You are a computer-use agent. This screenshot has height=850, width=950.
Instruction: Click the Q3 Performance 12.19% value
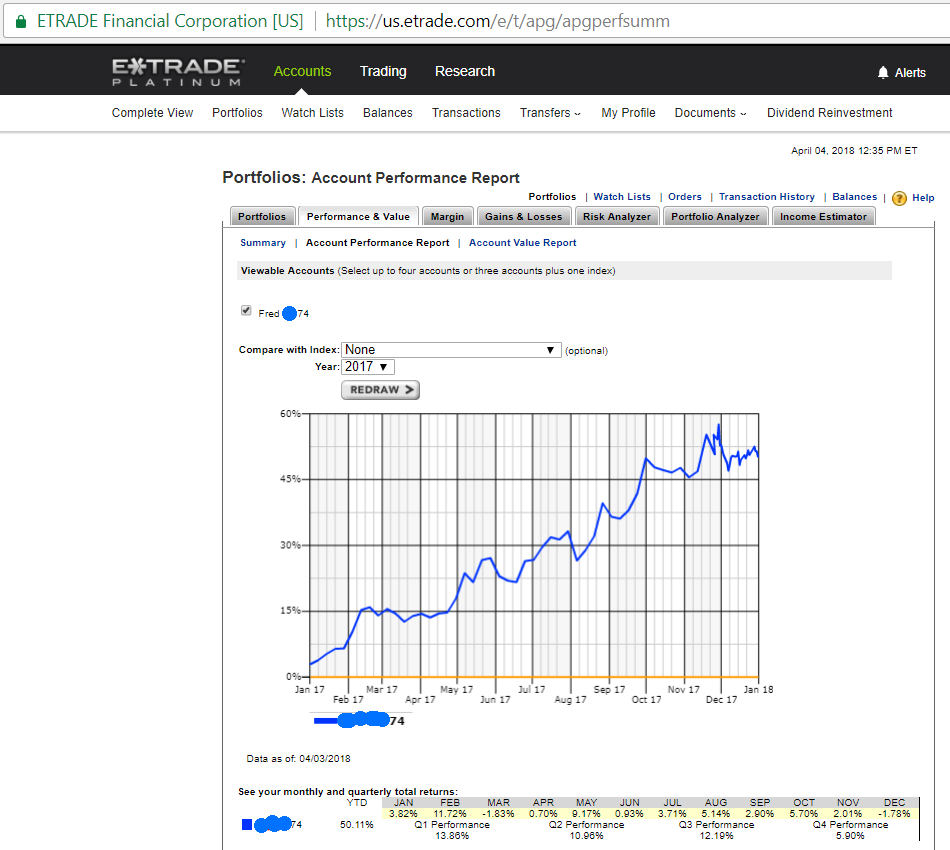[x=716, y=835]
